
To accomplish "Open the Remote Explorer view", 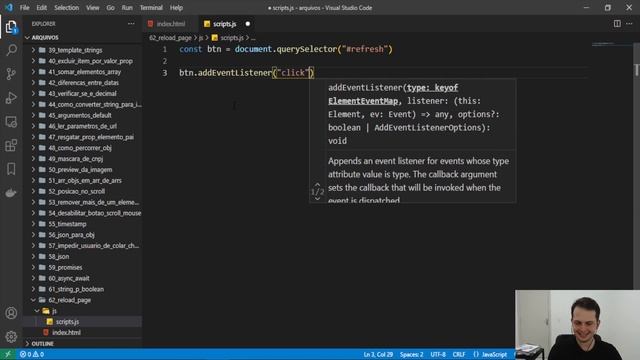I will (x=11, y=122).
